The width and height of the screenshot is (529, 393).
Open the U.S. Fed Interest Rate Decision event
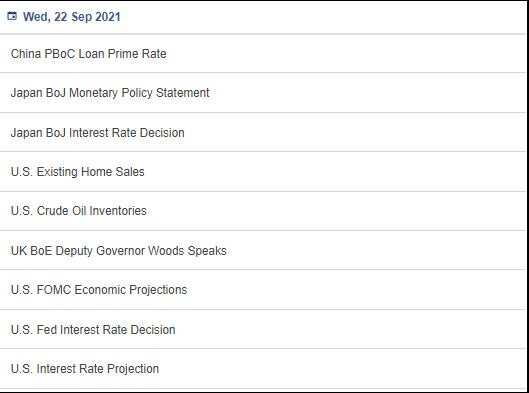[x=263, y=329]
